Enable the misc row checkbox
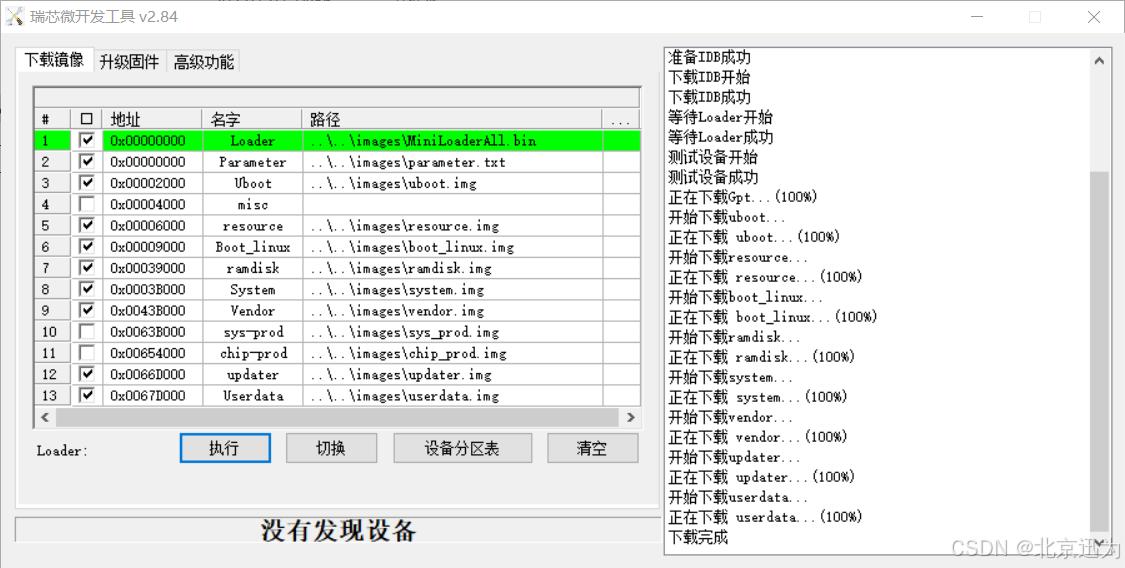Image resolution: width=1125 pixels, height=568 pixels. tap(87, 204)
